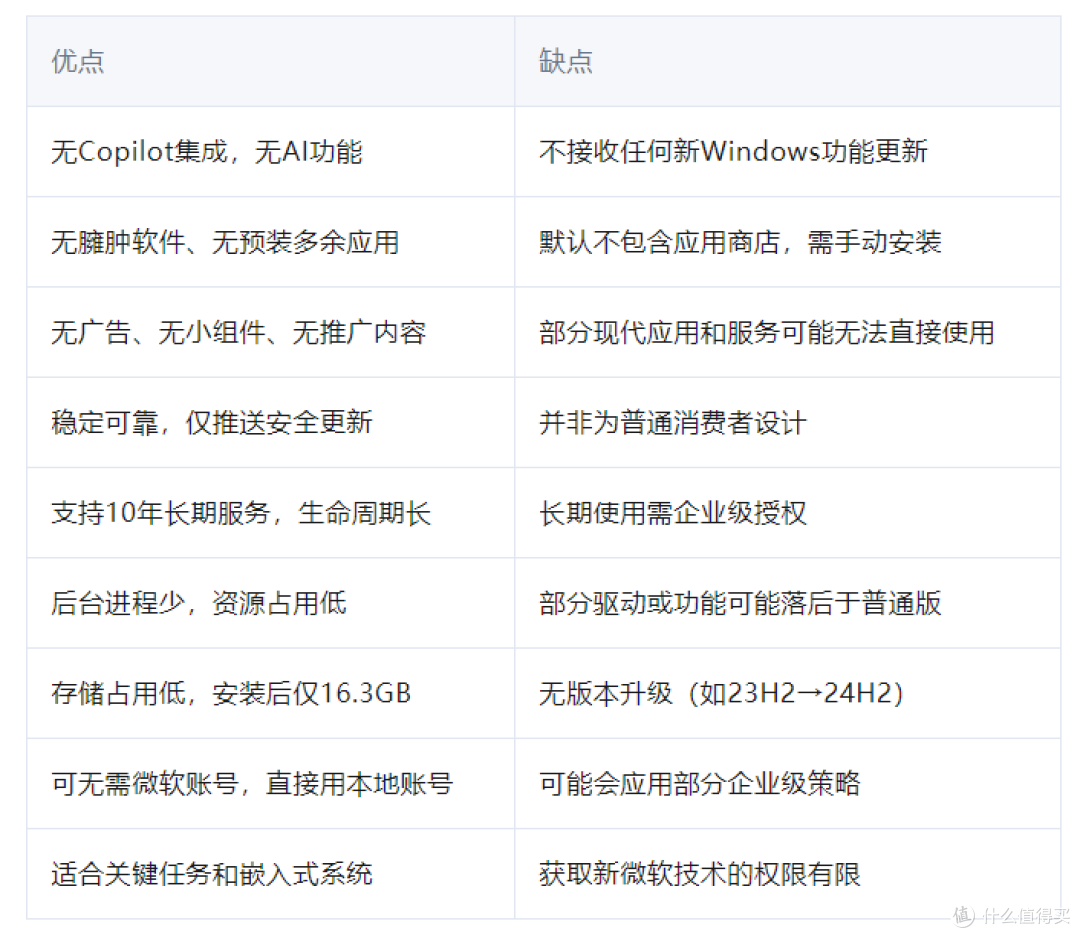Click cell 部分现代应用和服务可能无法直接使用

coord(787,332)
